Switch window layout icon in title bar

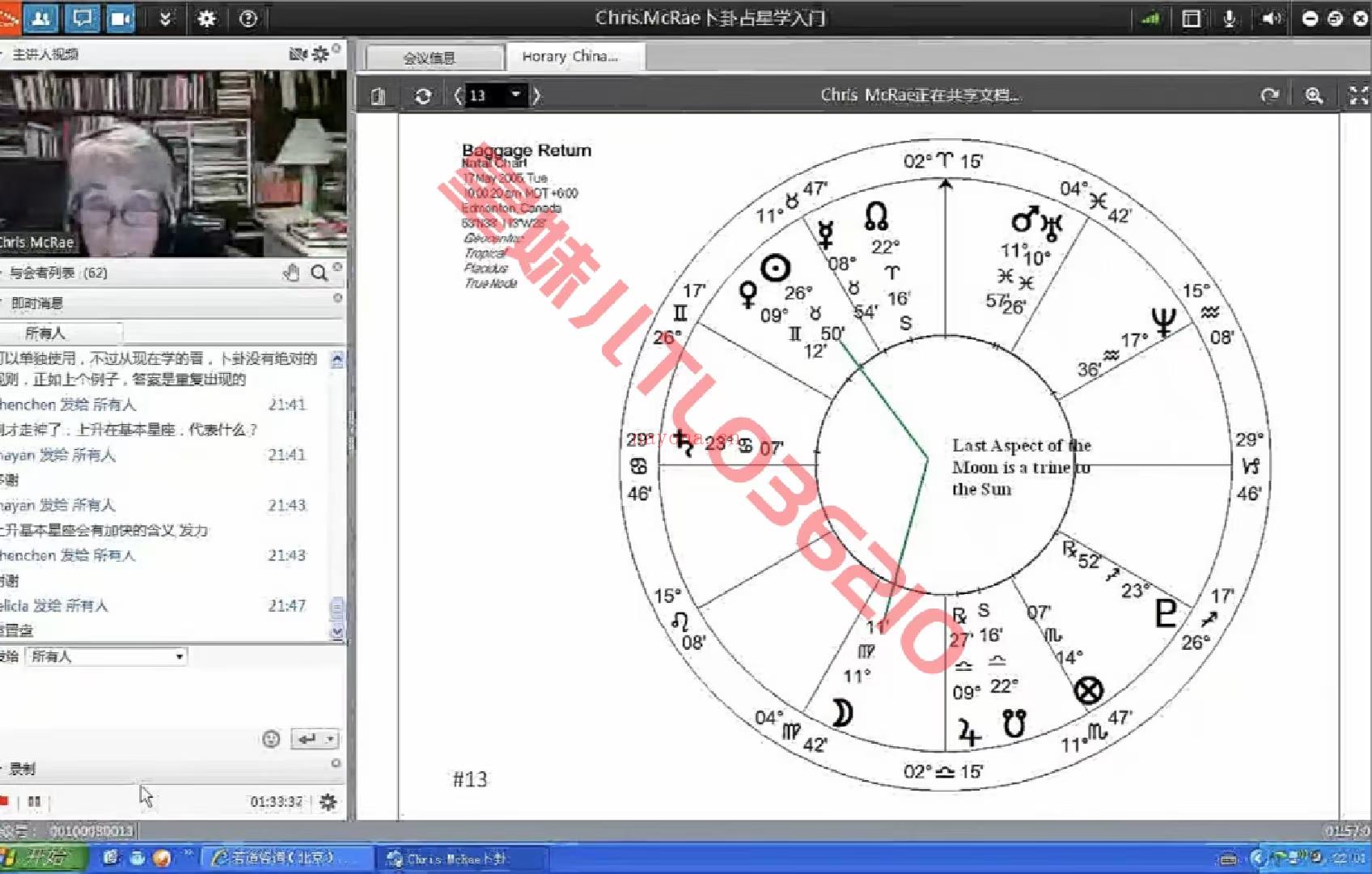[1191, 18]
